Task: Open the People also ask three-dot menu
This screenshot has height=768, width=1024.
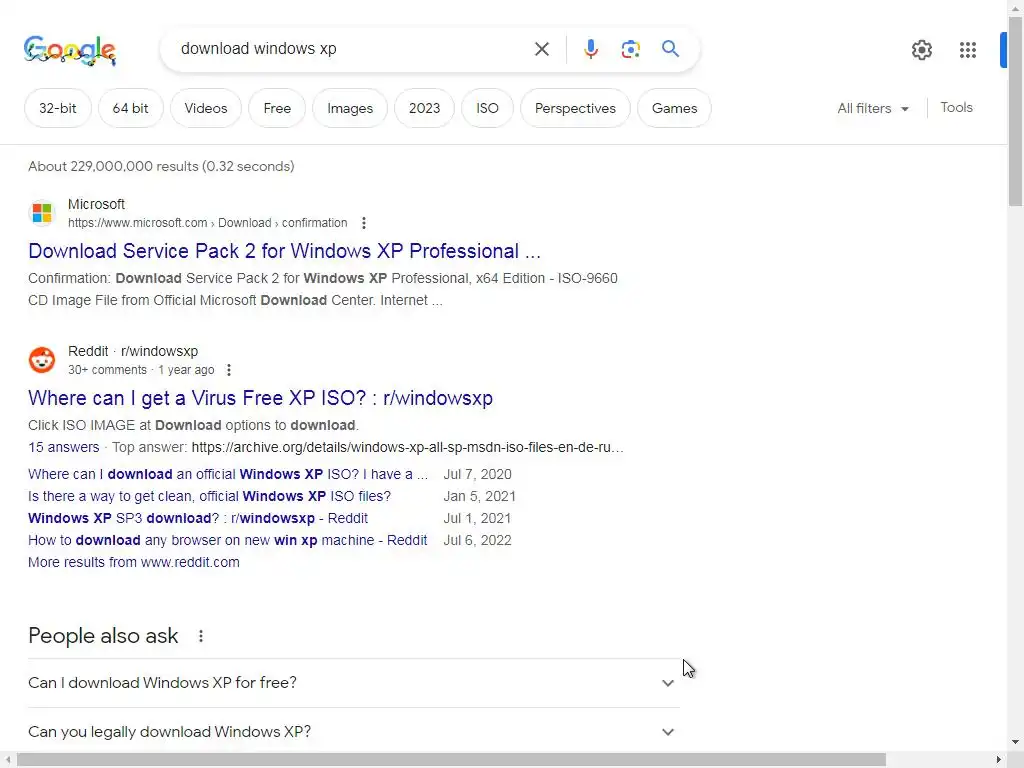Action: 200,636
